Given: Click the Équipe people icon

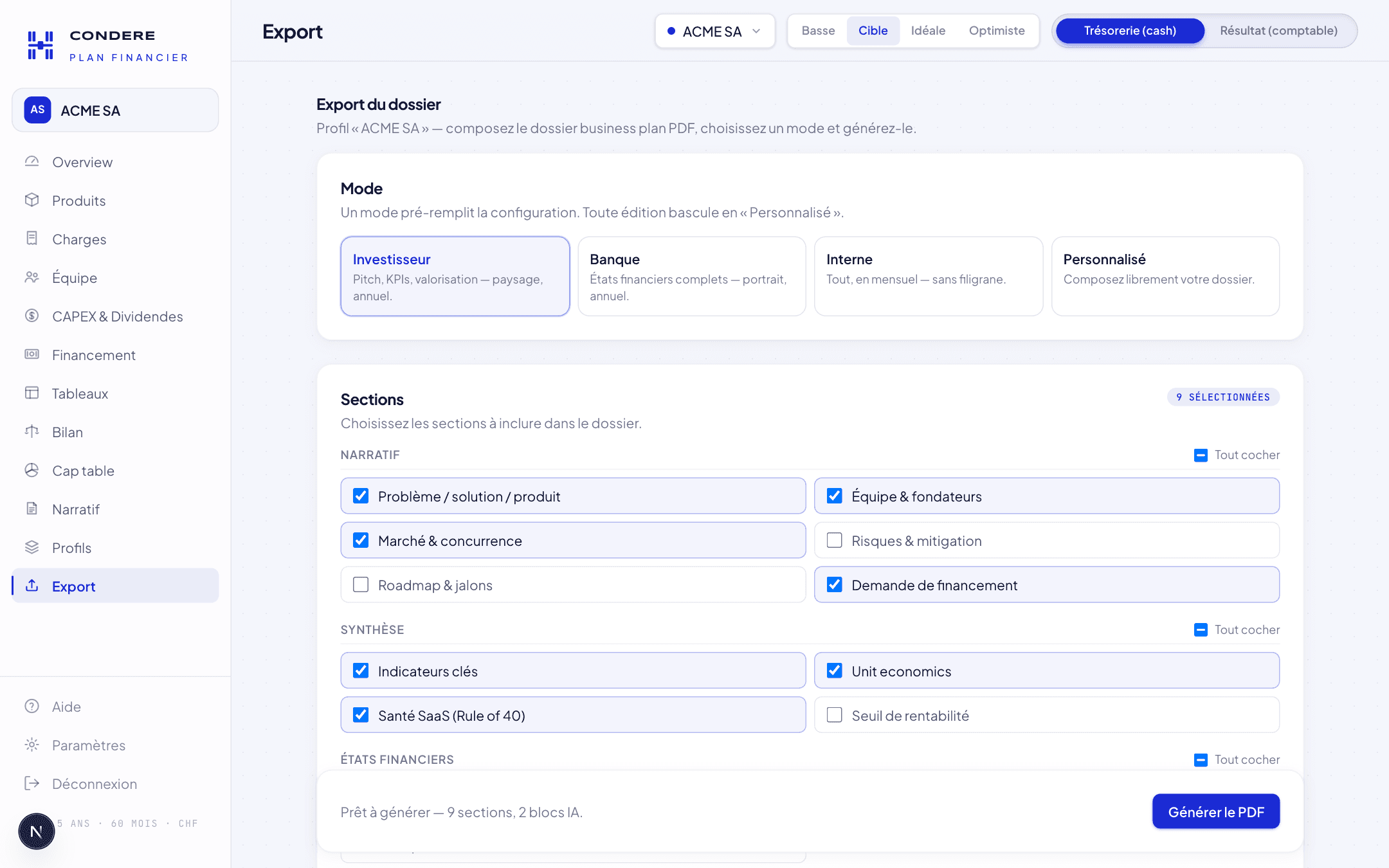Looking at the screenshot, I should pos(32,277).
